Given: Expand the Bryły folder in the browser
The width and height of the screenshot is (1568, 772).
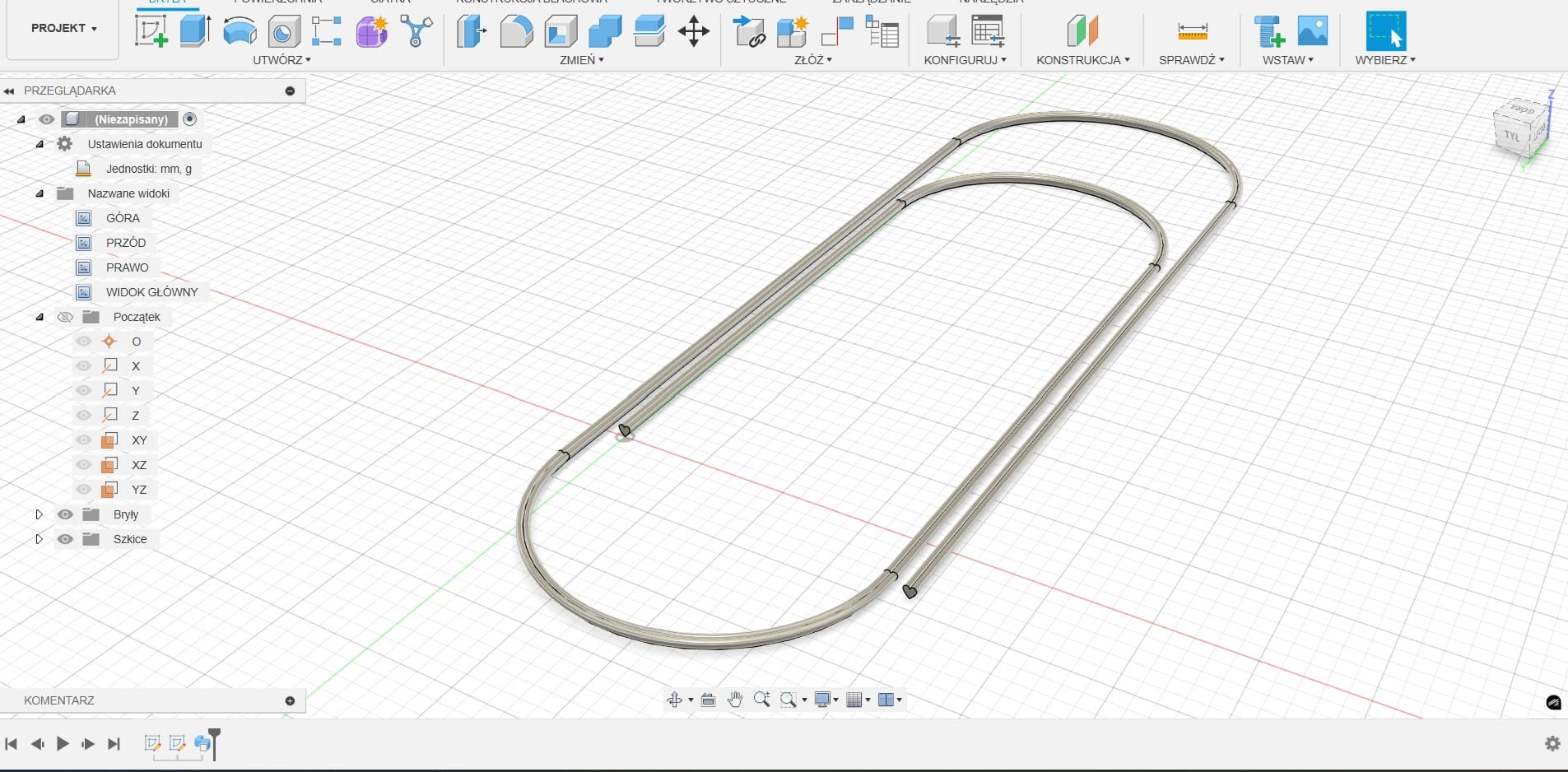Looking at the screenshot, I should pyautogui.click(x=39, y=514).
